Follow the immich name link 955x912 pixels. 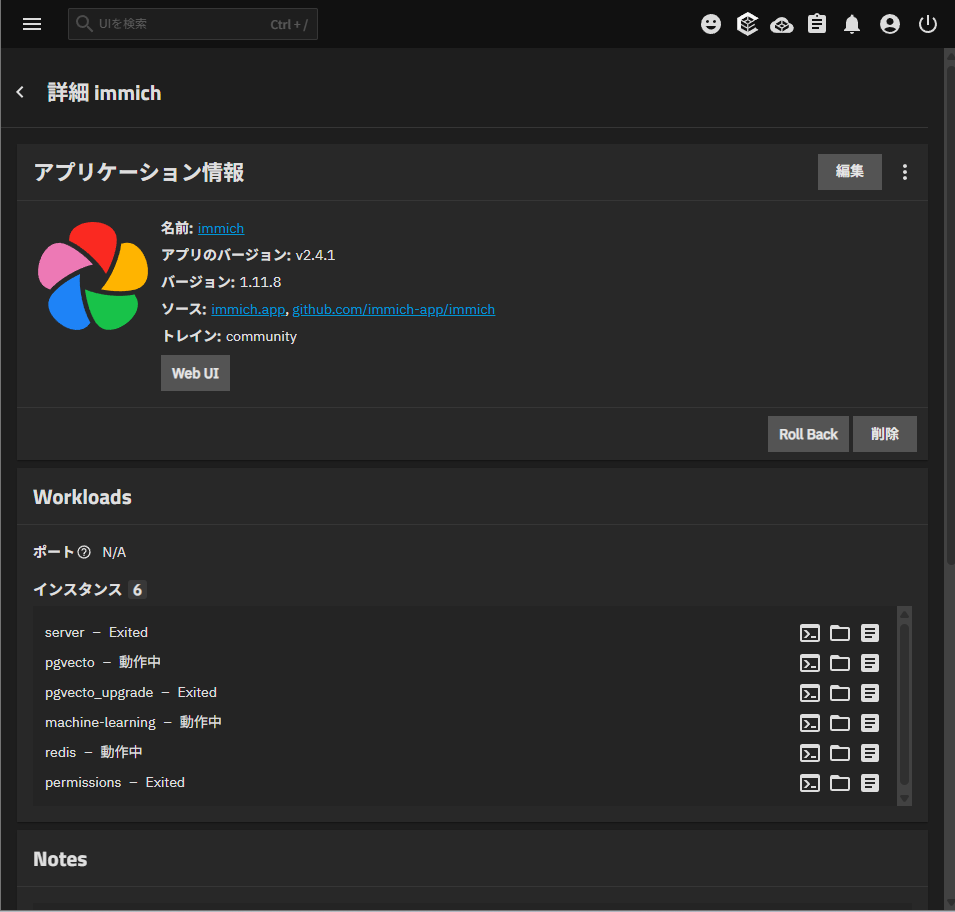(220, 228)
